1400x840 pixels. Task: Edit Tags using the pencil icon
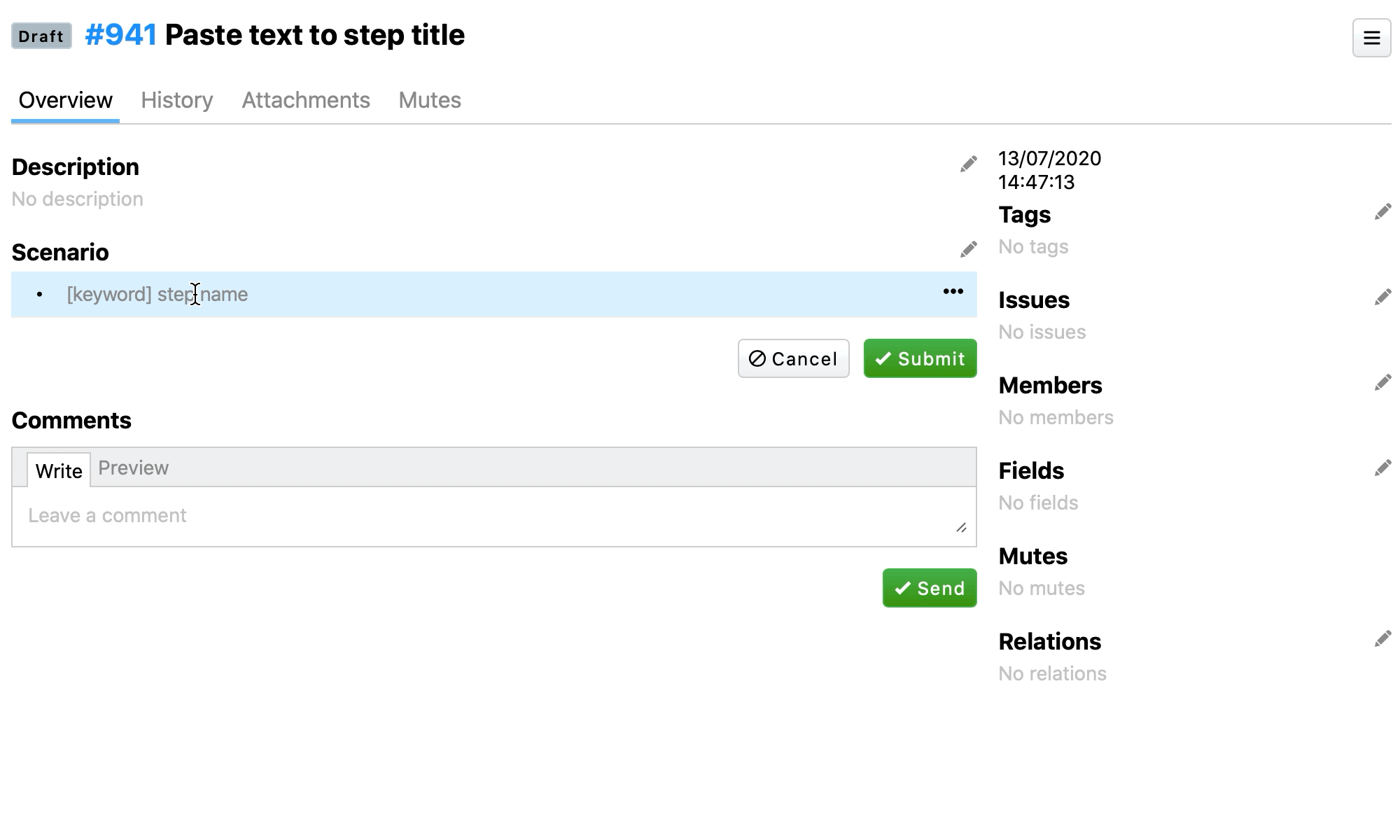tap(1382, 212)
